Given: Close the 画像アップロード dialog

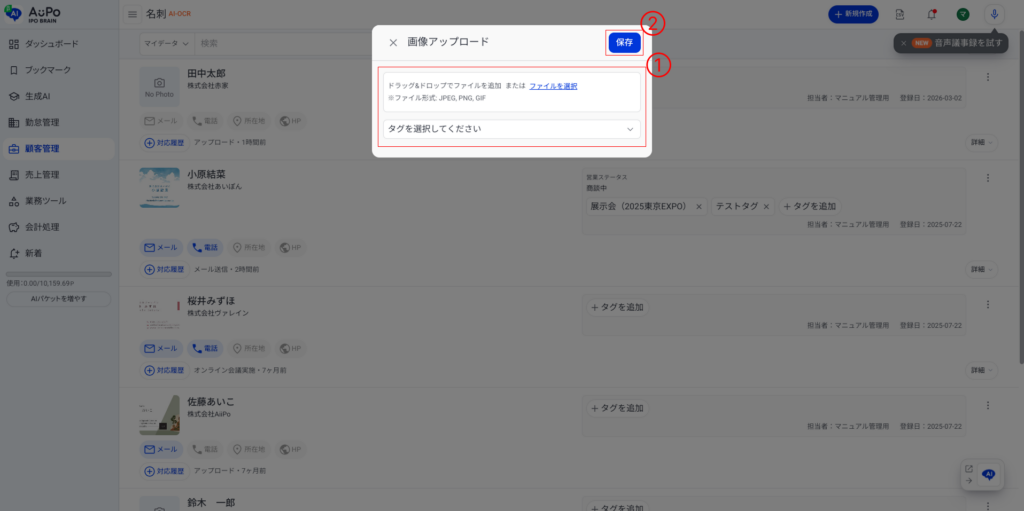Looking at the screenshot, I should tap(393, 43).
